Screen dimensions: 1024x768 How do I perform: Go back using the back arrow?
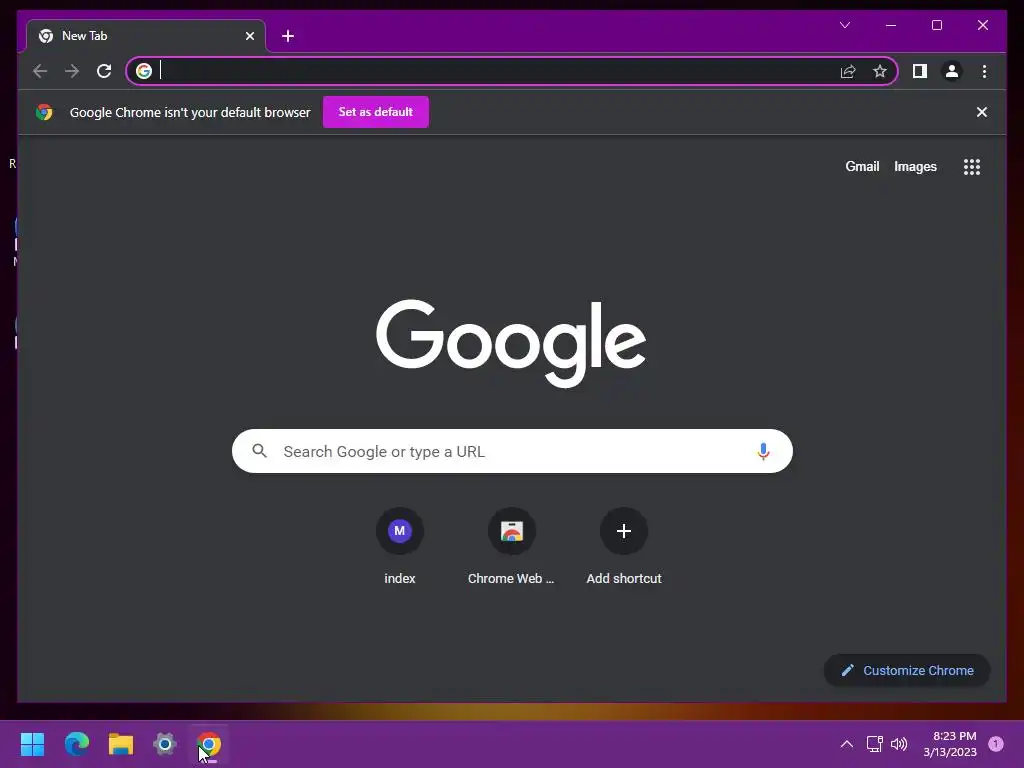pyautogui.click(x=40, y=71)
